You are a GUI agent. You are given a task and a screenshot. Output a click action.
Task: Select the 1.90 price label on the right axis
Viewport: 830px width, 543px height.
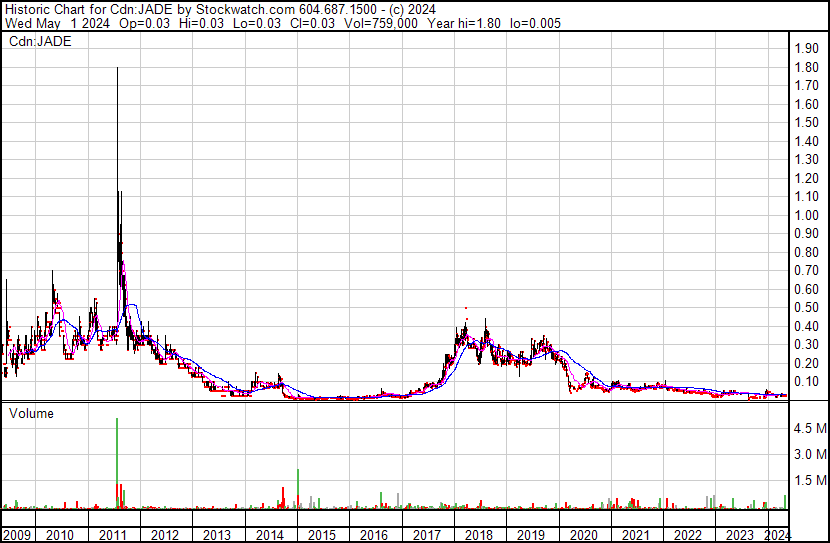tap(807, 48)
